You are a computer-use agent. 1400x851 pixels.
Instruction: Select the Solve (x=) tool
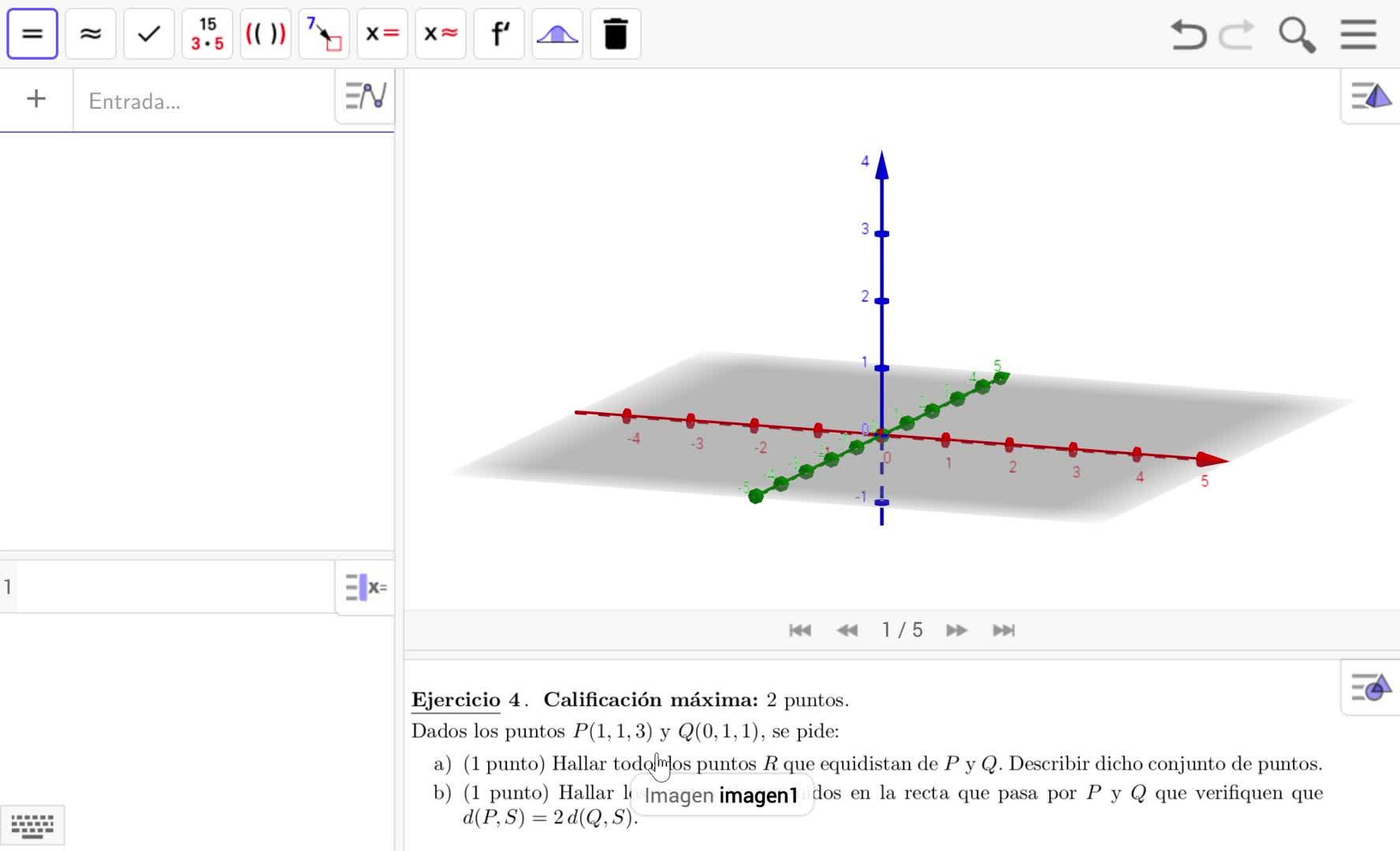(382, 34)
